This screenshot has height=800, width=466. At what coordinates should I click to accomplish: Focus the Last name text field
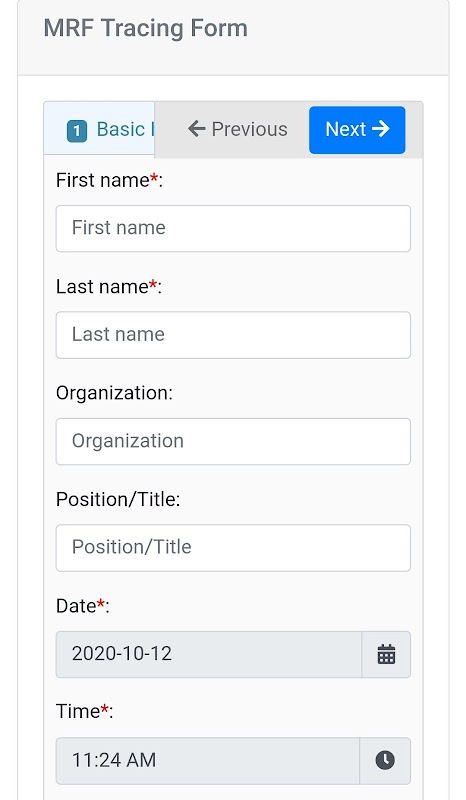point(233,335)
